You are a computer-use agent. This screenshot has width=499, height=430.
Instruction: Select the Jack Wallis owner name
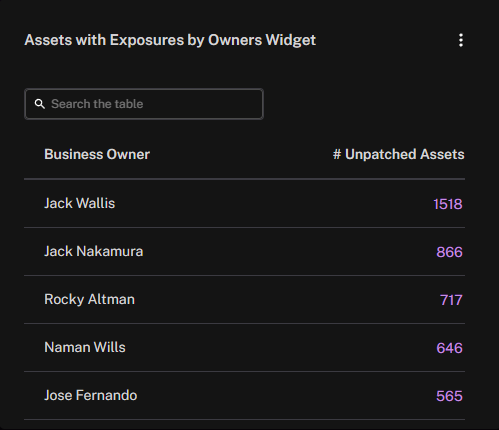80,203
